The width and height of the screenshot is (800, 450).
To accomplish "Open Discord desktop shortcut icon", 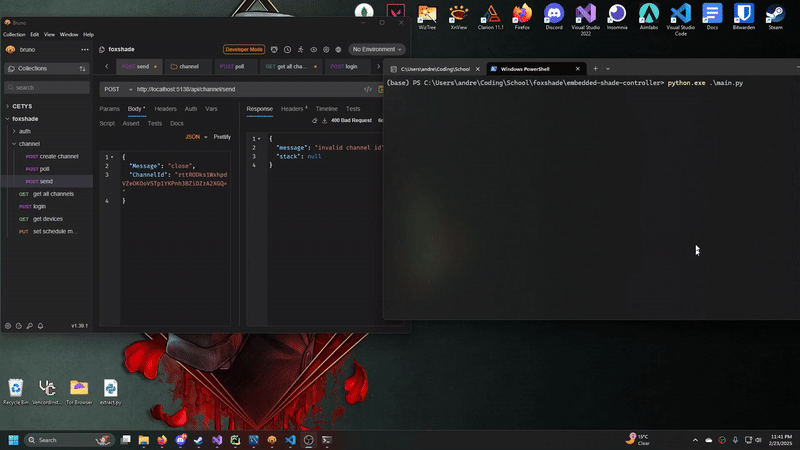I will [x=554, y=17].
